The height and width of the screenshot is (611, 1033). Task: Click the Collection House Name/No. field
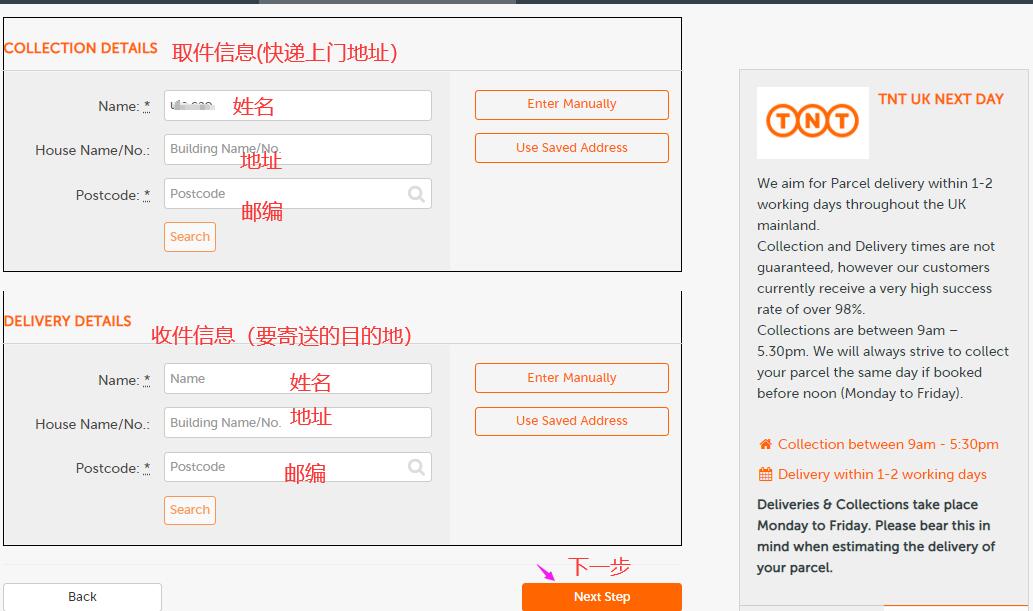297,149
